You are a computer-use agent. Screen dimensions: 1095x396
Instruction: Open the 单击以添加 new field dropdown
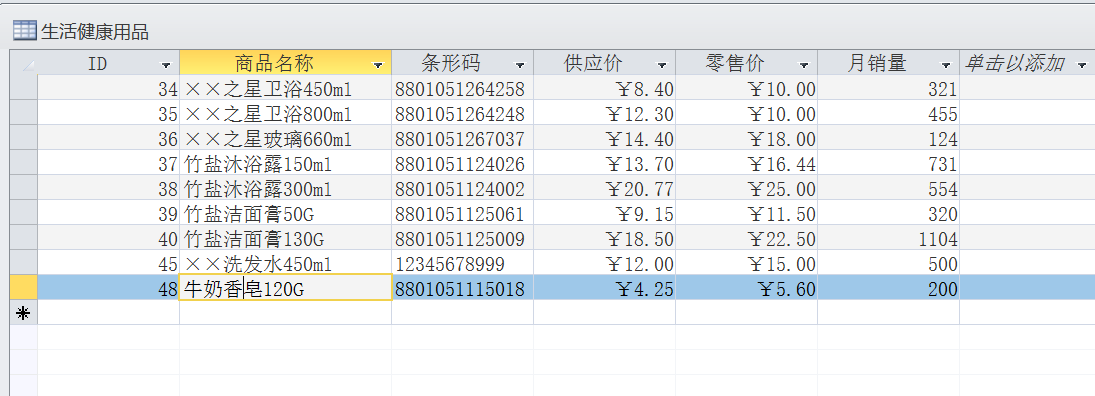pyautogui.click(x=1082, y=65)
